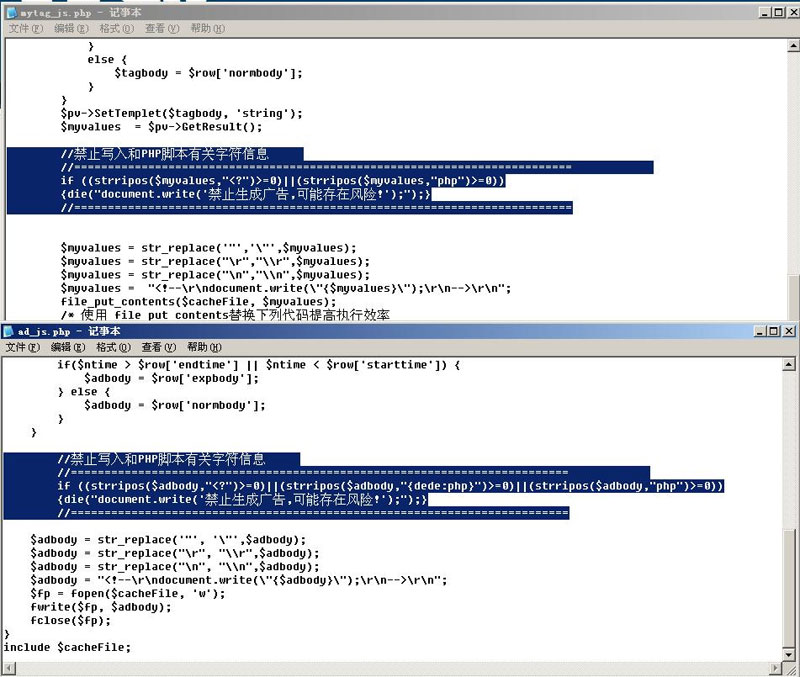
Task: Open 编辑 menu in mytag_js.php window
Action: point(70,29)
